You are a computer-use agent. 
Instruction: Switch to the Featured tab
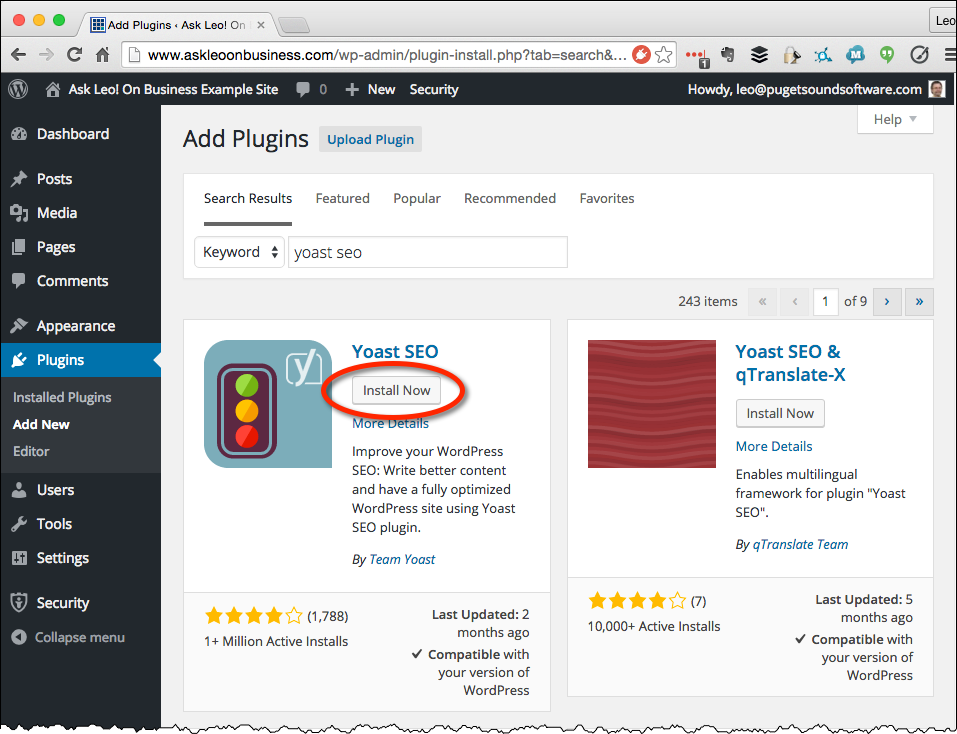pos(342,199)
